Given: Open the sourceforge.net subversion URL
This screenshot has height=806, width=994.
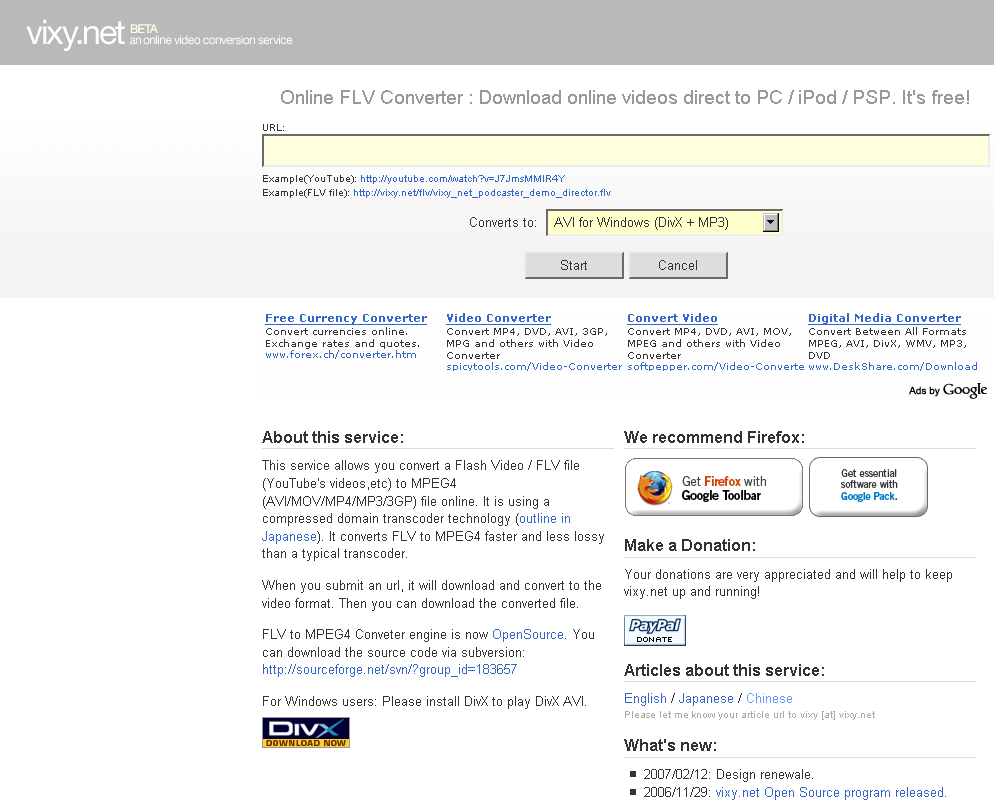Looking at the screenshot, I should (389, 670).
